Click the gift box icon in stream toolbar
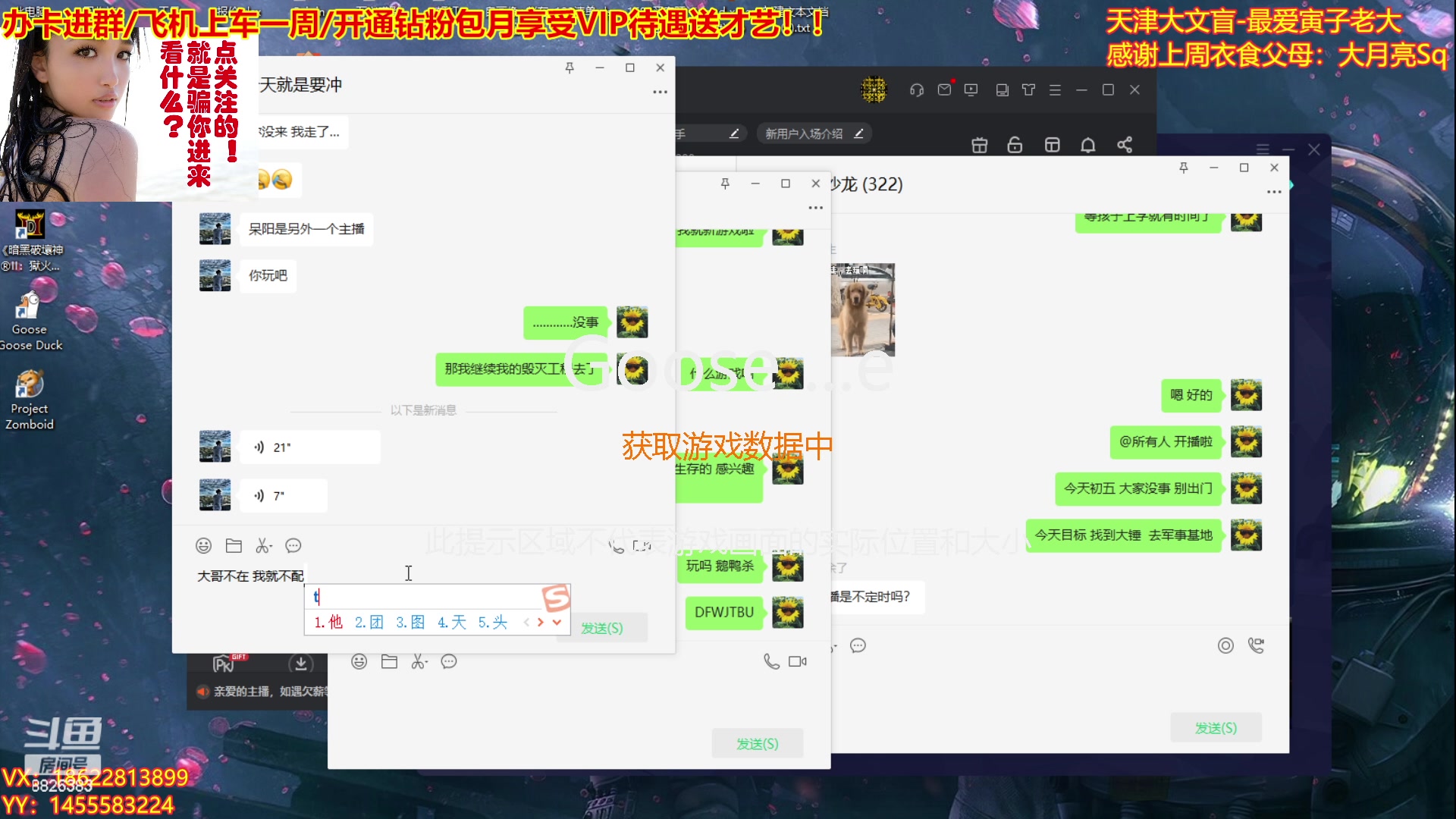The image size is (1456, 819). point(979,144)
